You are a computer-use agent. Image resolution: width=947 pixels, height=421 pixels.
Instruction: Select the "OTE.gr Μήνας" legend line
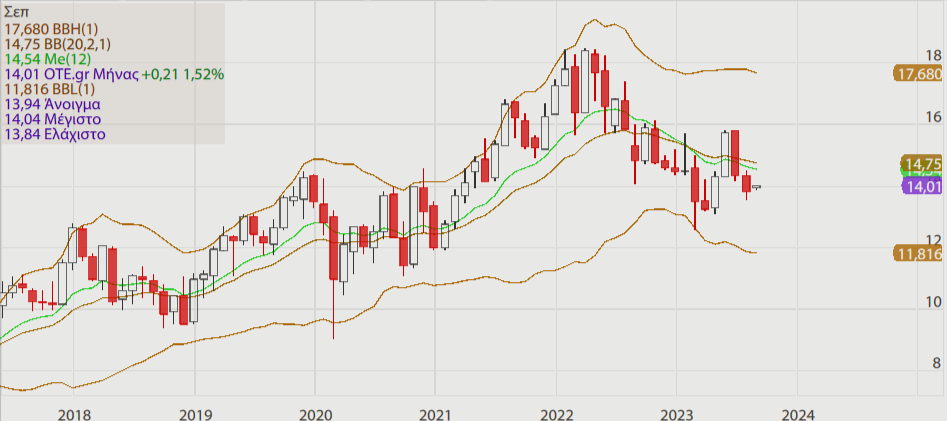(114, 73)
